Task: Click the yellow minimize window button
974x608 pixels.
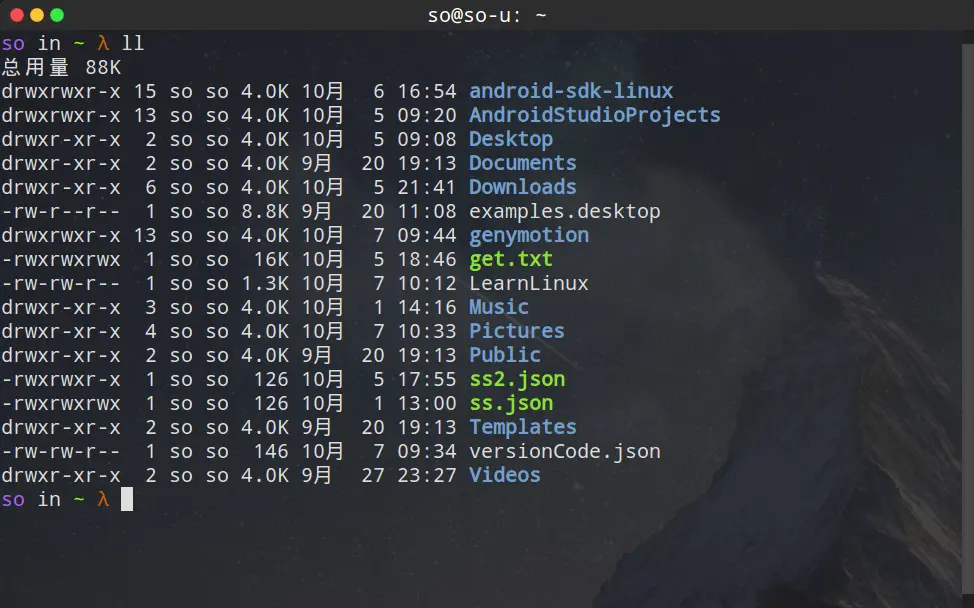Action: coord(37,15)
